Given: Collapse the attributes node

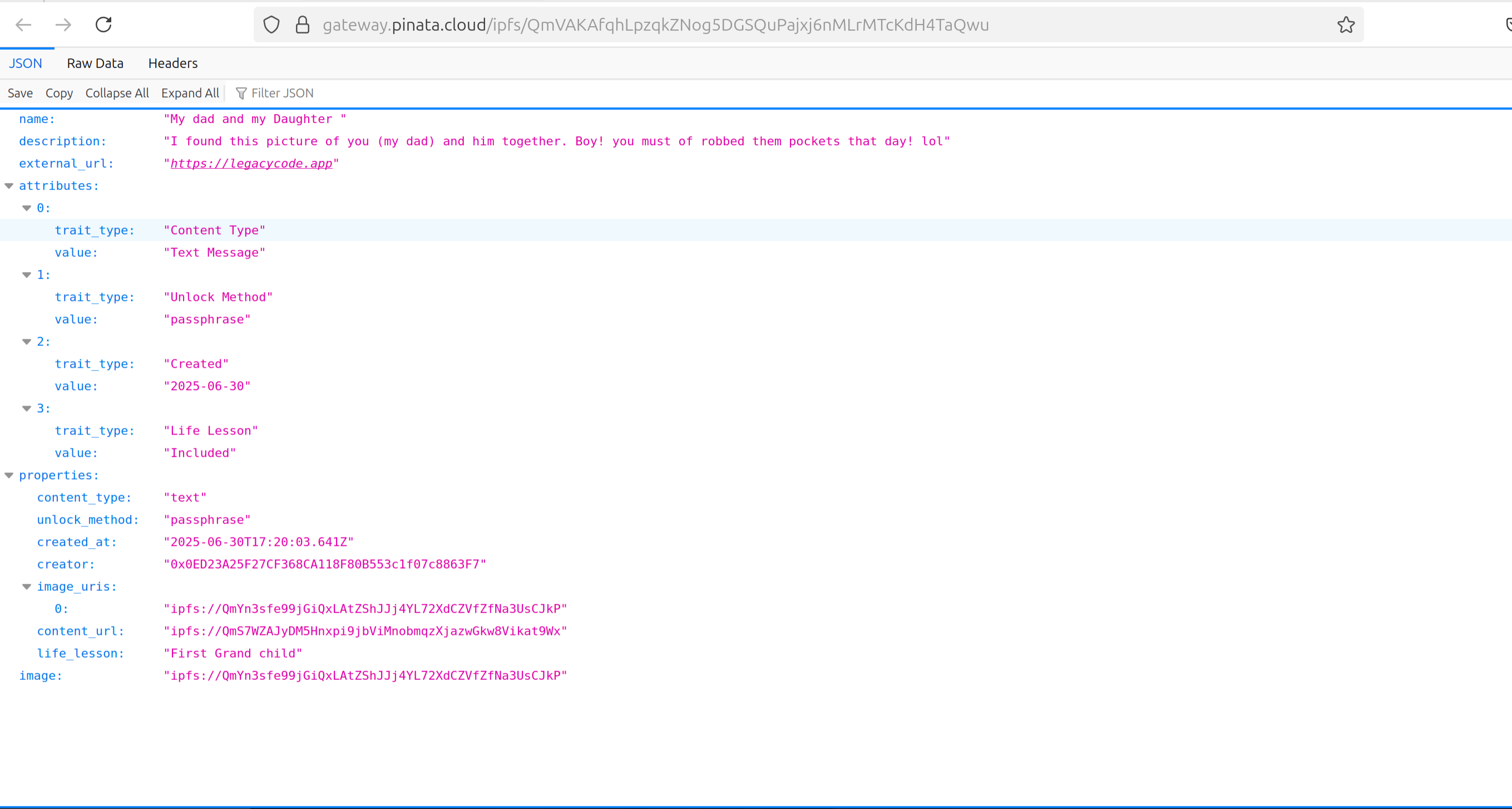Looking at the screenshot, I should [x=9, y=186].
